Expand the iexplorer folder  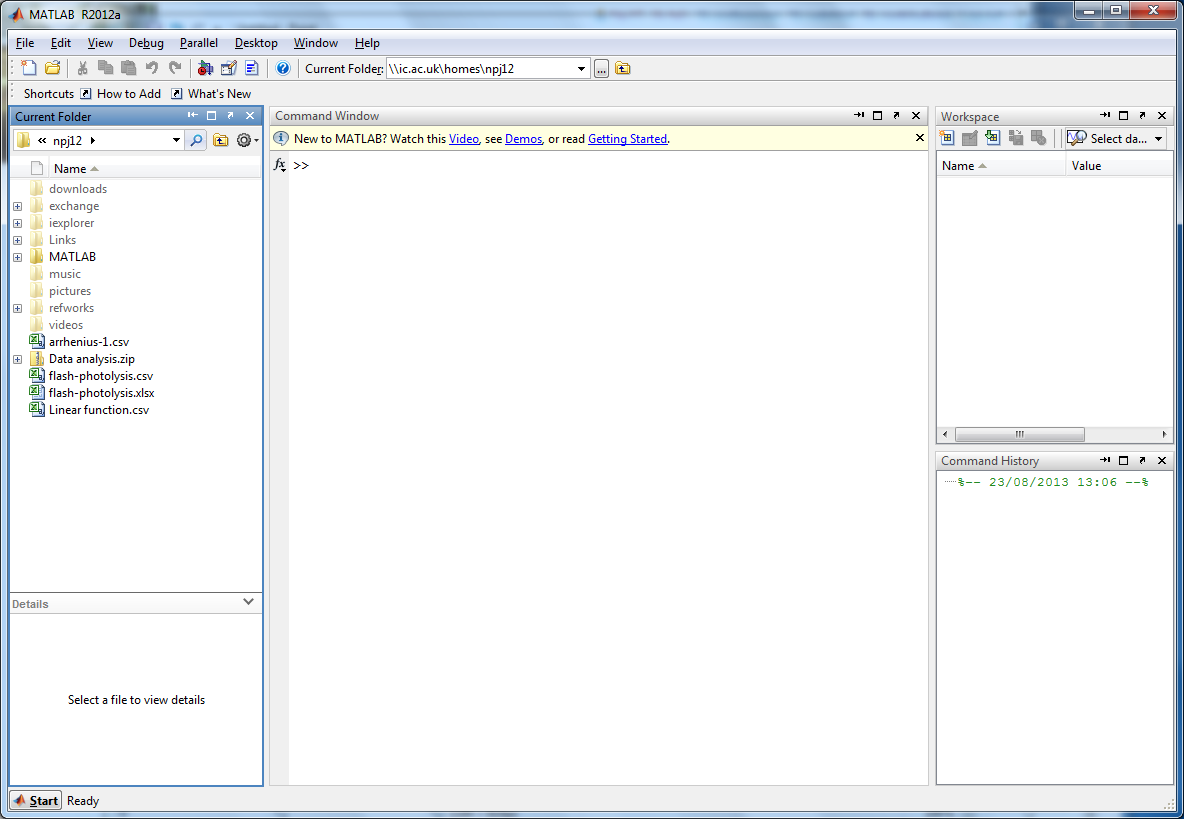(17, 223)
